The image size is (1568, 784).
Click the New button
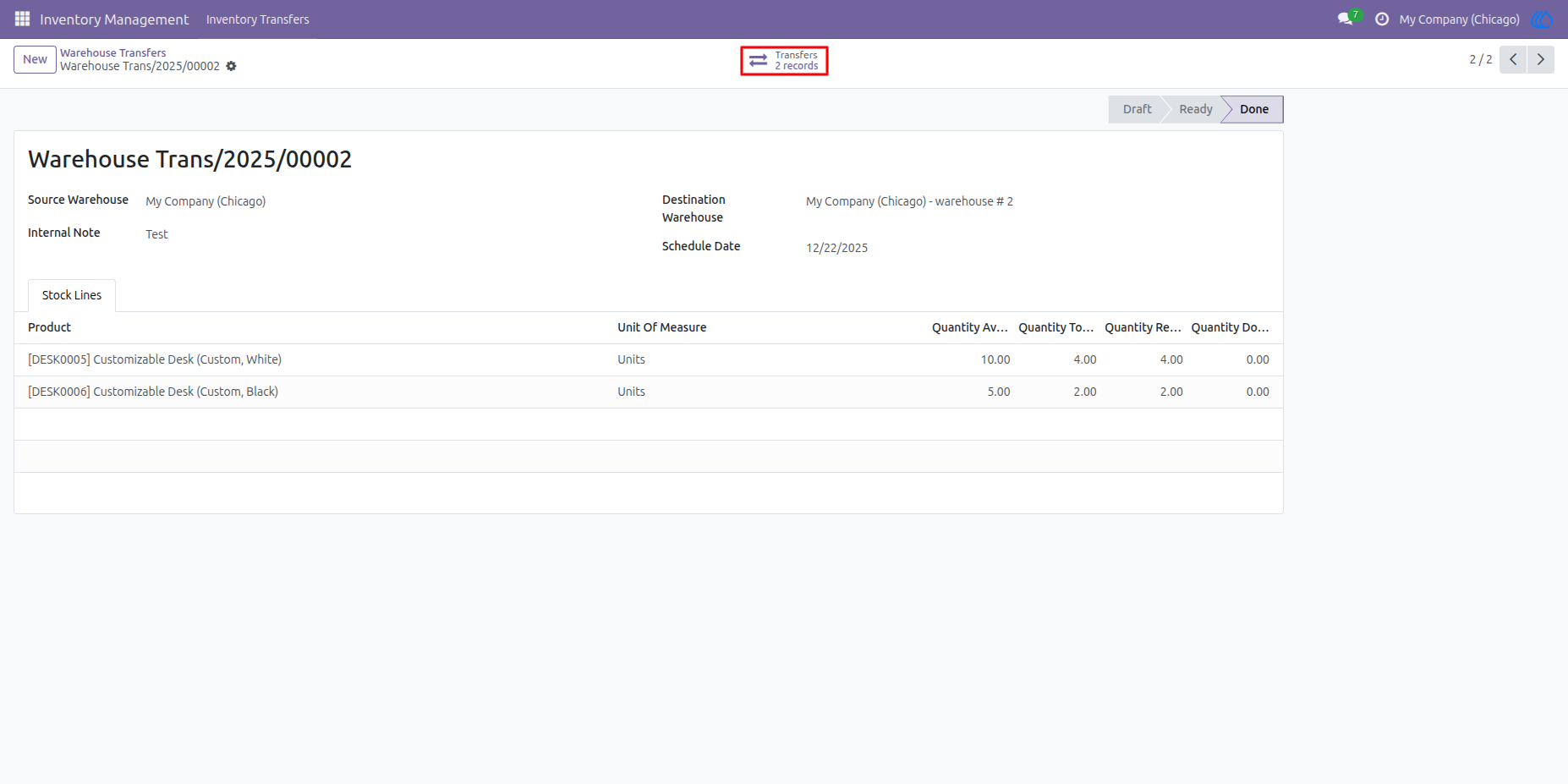[x=35, y=59]
